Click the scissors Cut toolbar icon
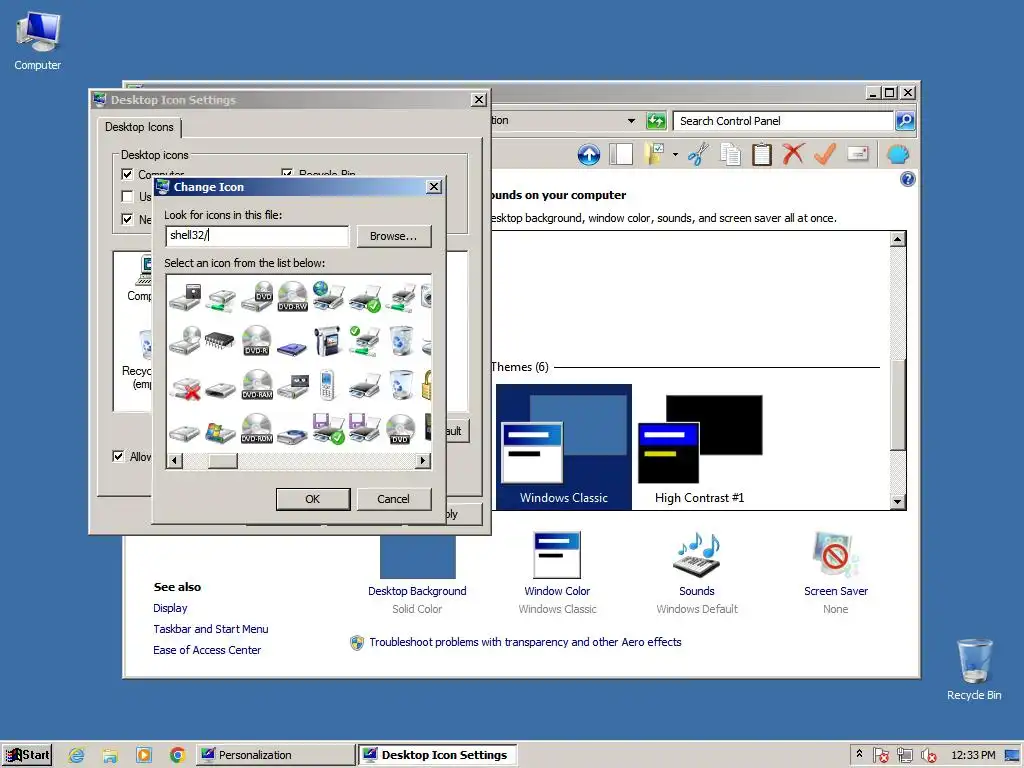1024x768 pixels. (697, 155)
